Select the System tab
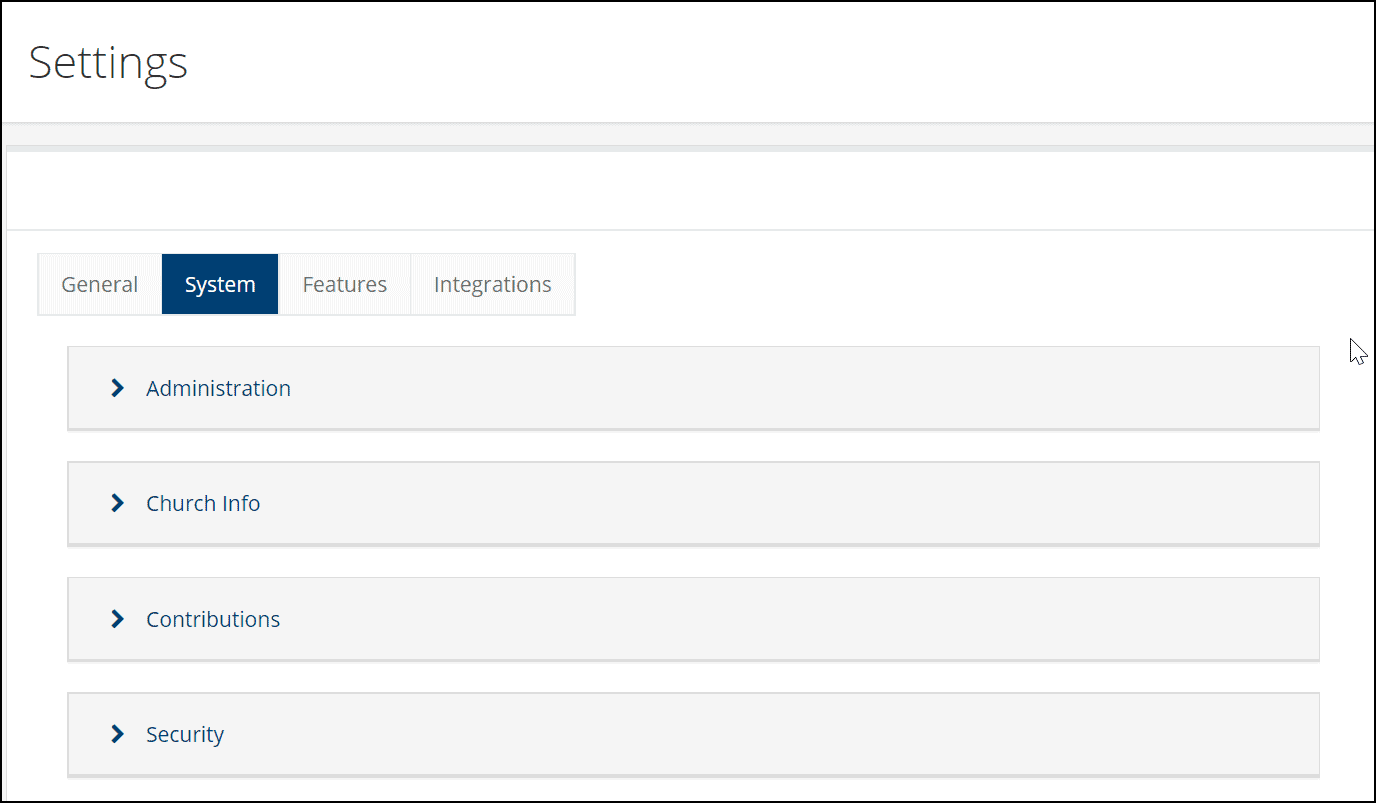1376x803 pixels. (x=220, y=284)
